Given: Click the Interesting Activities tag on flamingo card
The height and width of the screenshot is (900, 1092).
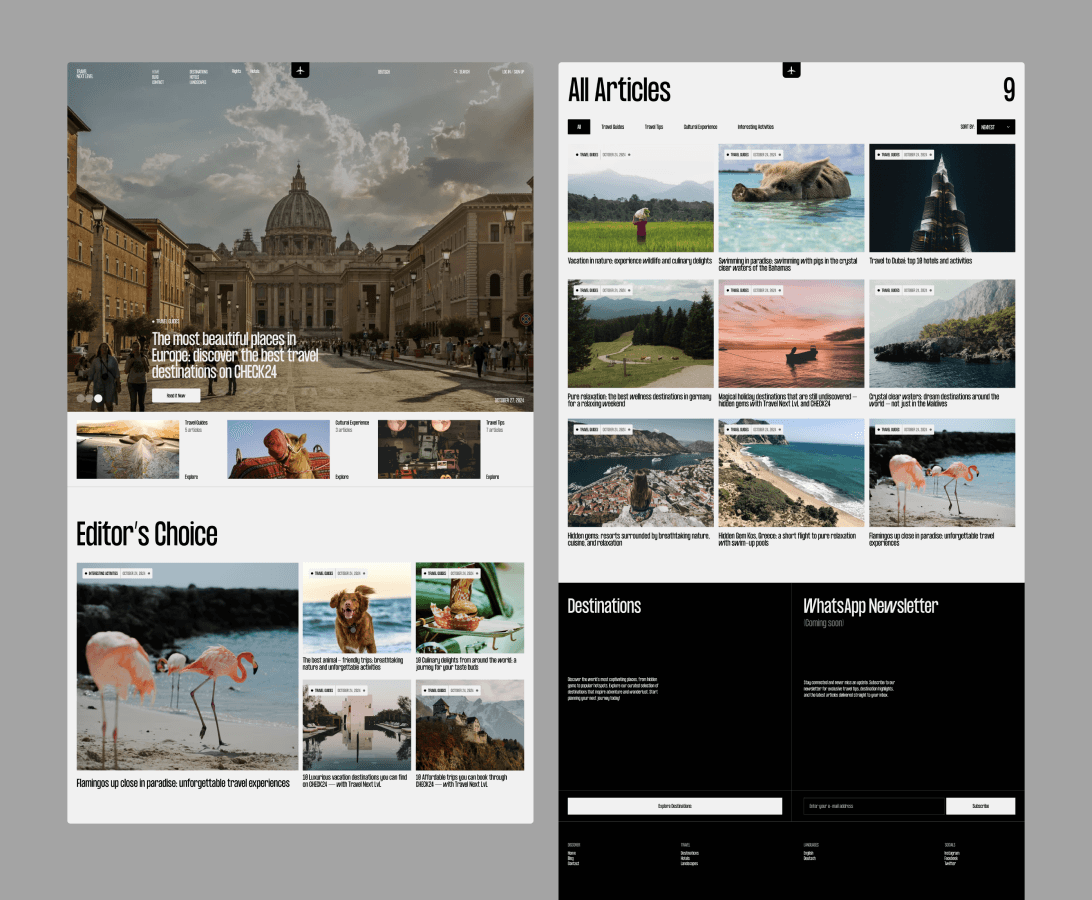Looking at the screenshot, I should pos(102,573).
